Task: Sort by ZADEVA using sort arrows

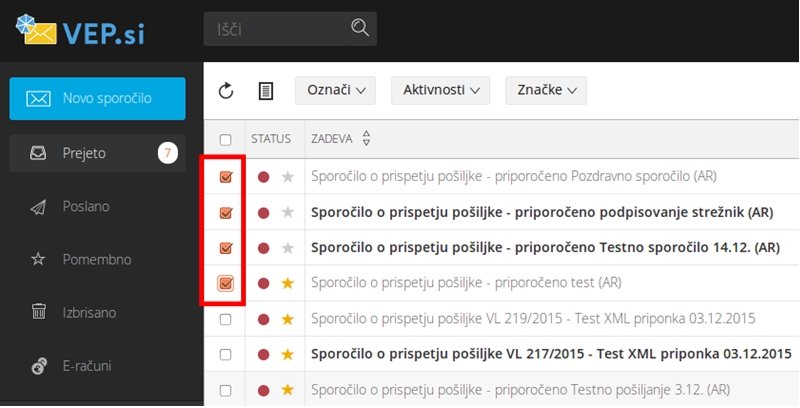Action: click(x=366, y=138)
